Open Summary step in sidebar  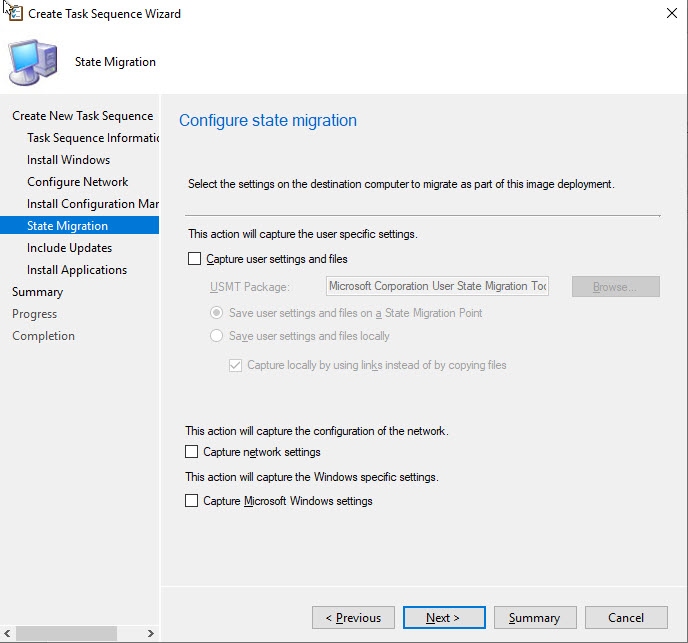[38, 292]
